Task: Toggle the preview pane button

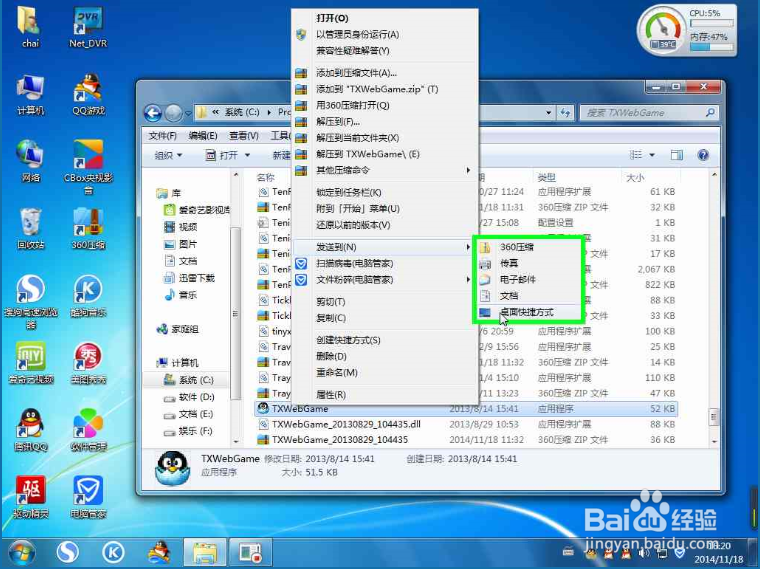Action: coord(677,155)
